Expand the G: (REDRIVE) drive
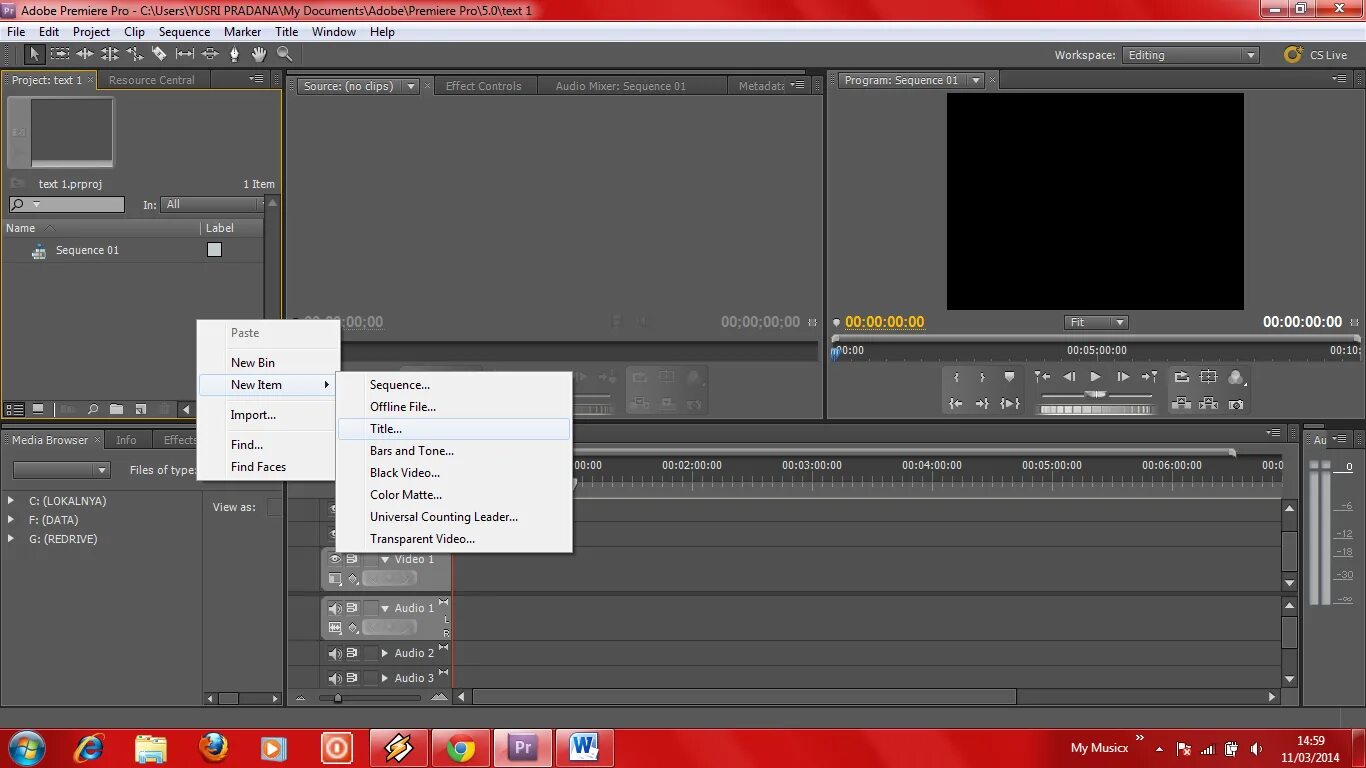The height and width of the screenshot is (768, 1366). 11,539
